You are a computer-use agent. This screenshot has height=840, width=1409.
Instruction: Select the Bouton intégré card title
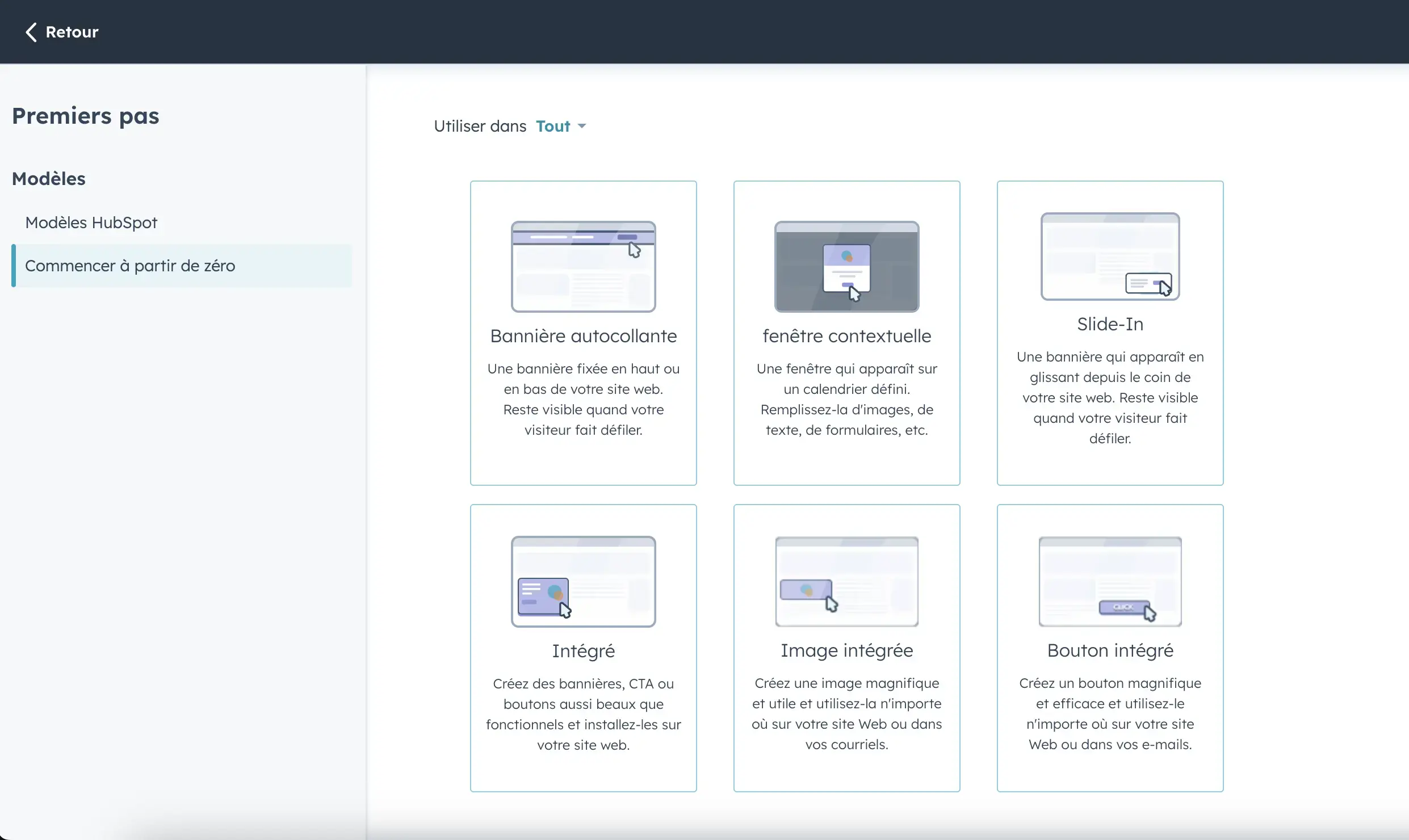click(x=1110, y=650)
